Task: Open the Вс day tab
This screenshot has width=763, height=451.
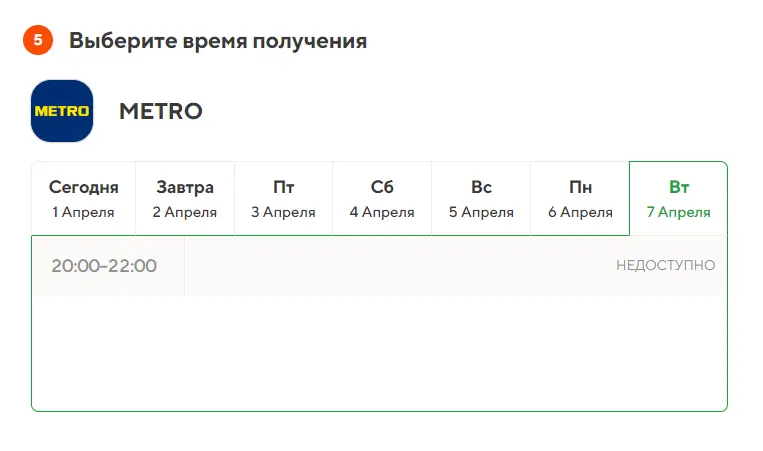Action: pos(481,198)
